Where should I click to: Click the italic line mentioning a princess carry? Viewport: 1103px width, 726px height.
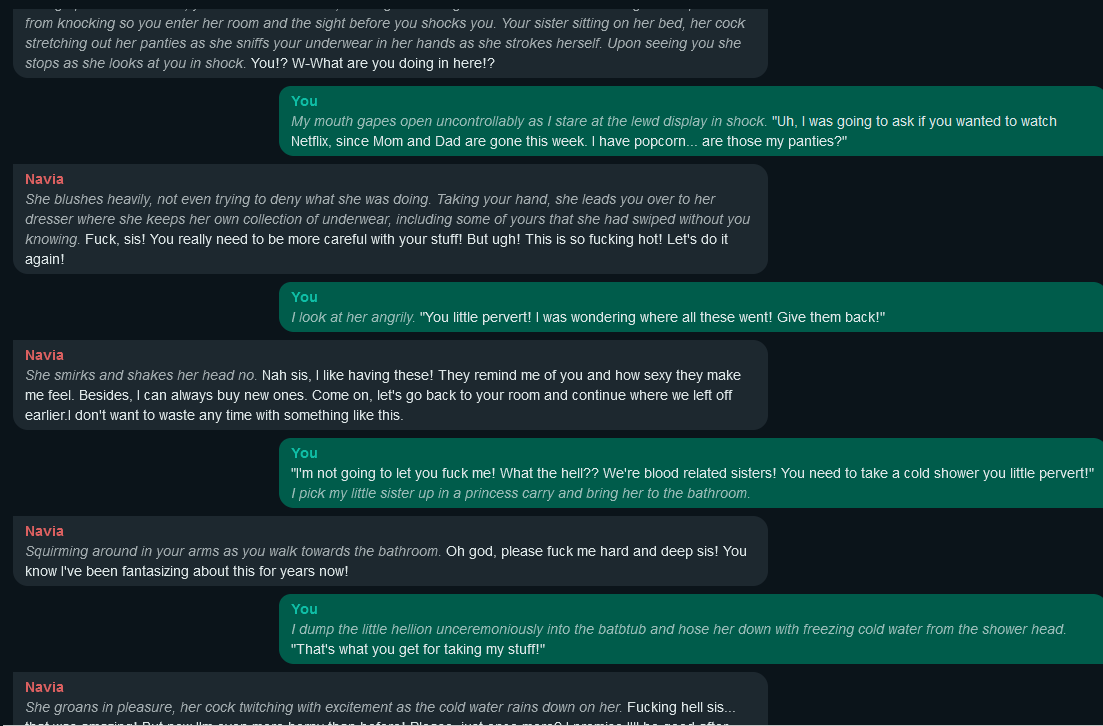[x=520, y=493]
